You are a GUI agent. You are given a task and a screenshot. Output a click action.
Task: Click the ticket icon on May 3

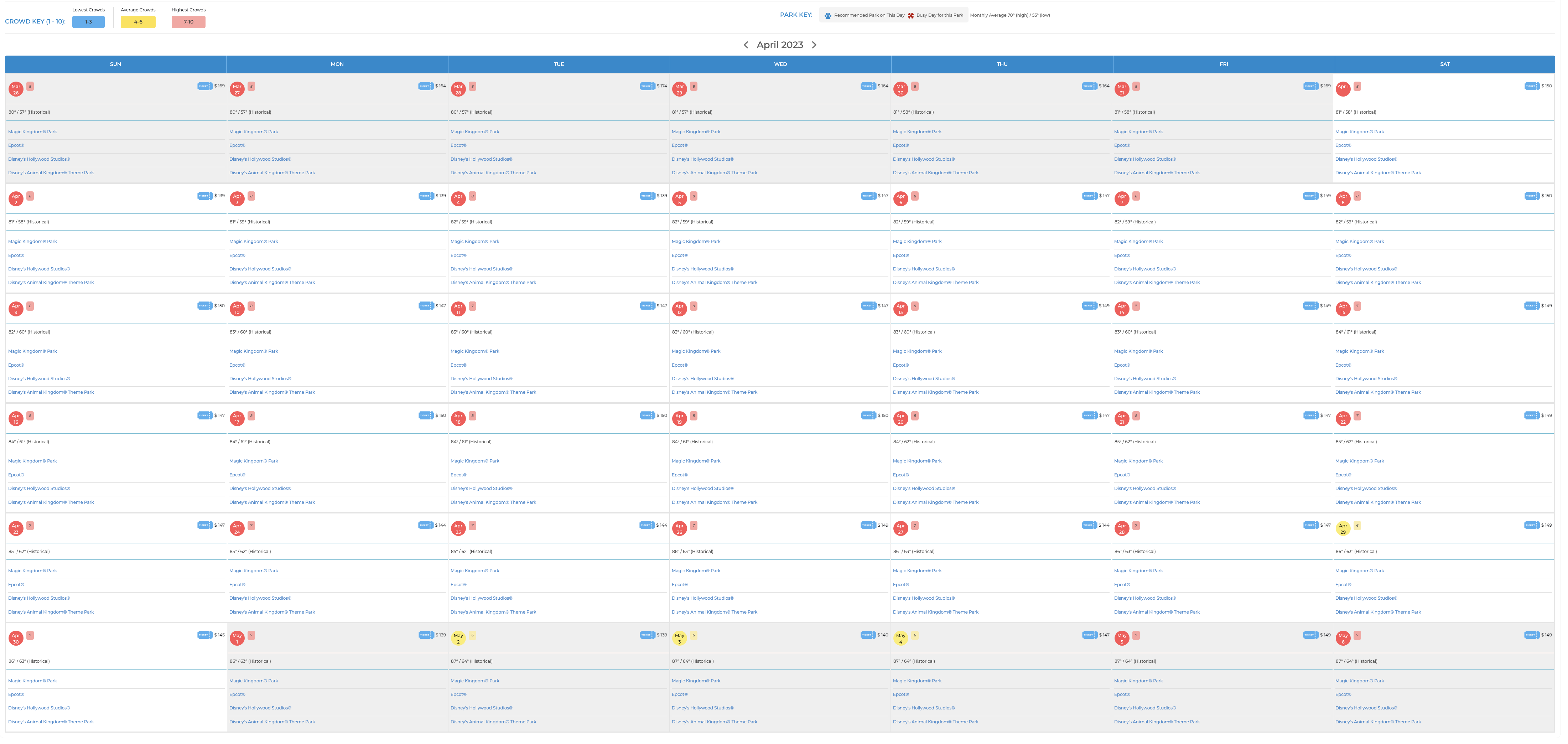[x=869, y=635]
